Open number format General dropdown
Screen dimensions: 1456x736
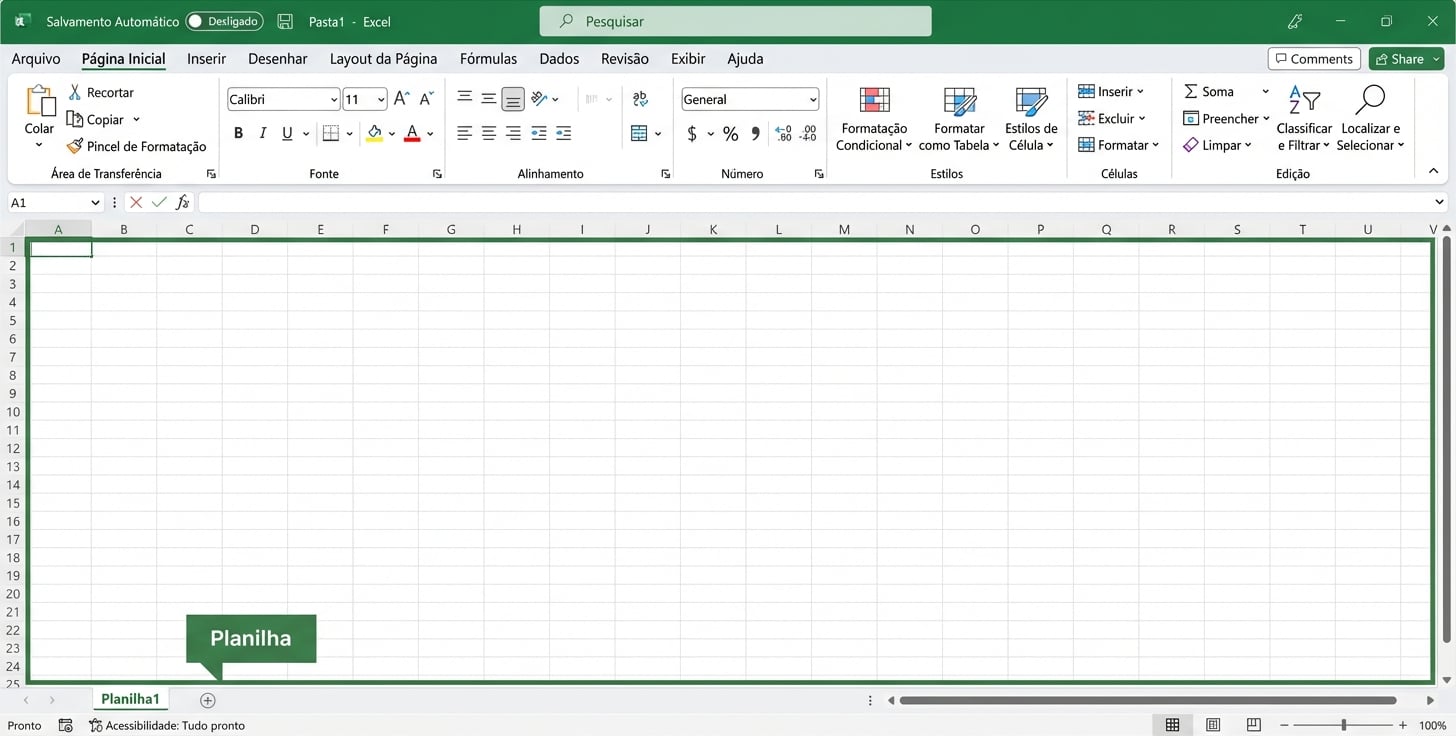[x=813, y=99]
